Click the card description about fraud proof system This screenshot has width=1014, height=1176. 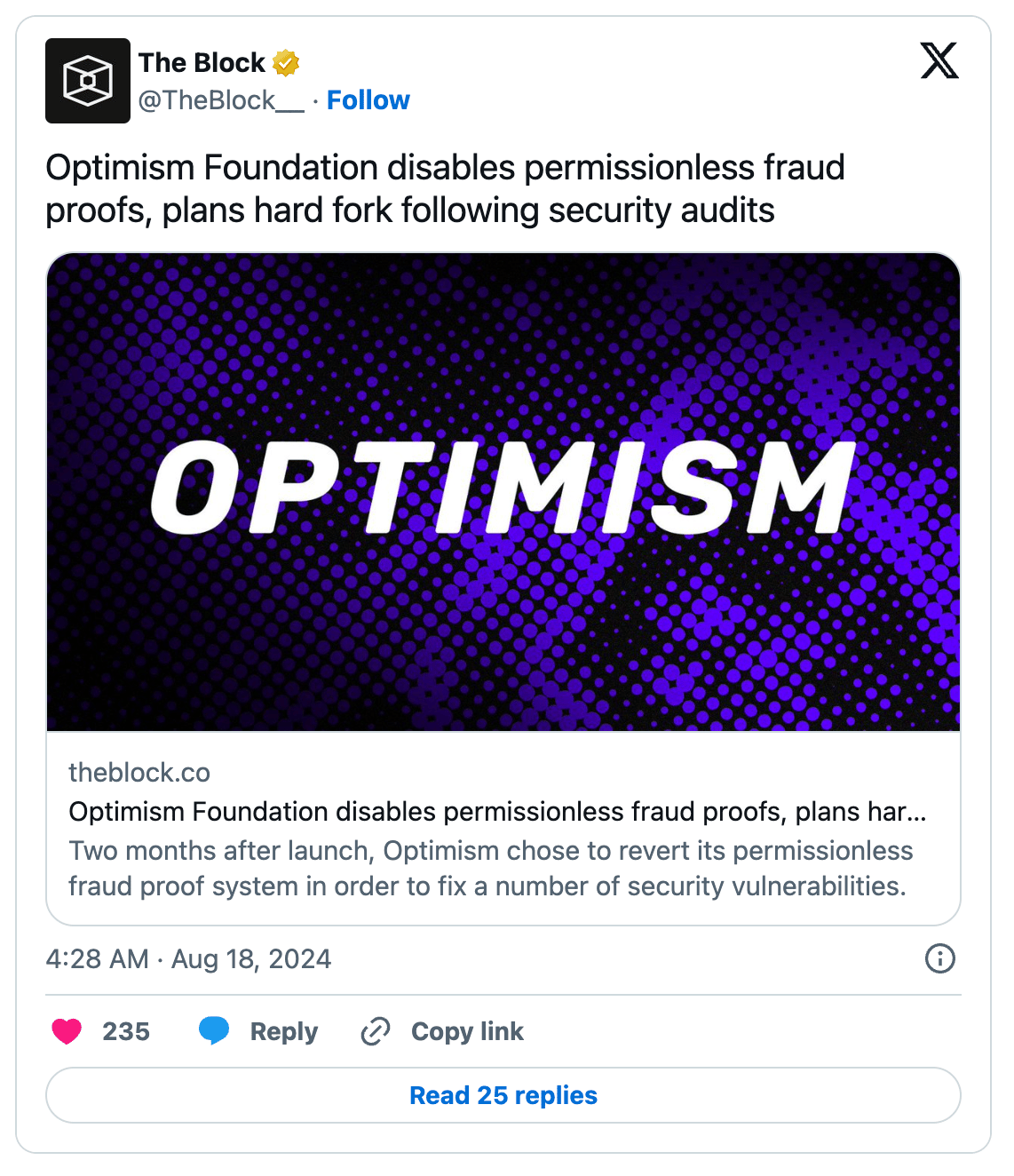coord(490,869)
